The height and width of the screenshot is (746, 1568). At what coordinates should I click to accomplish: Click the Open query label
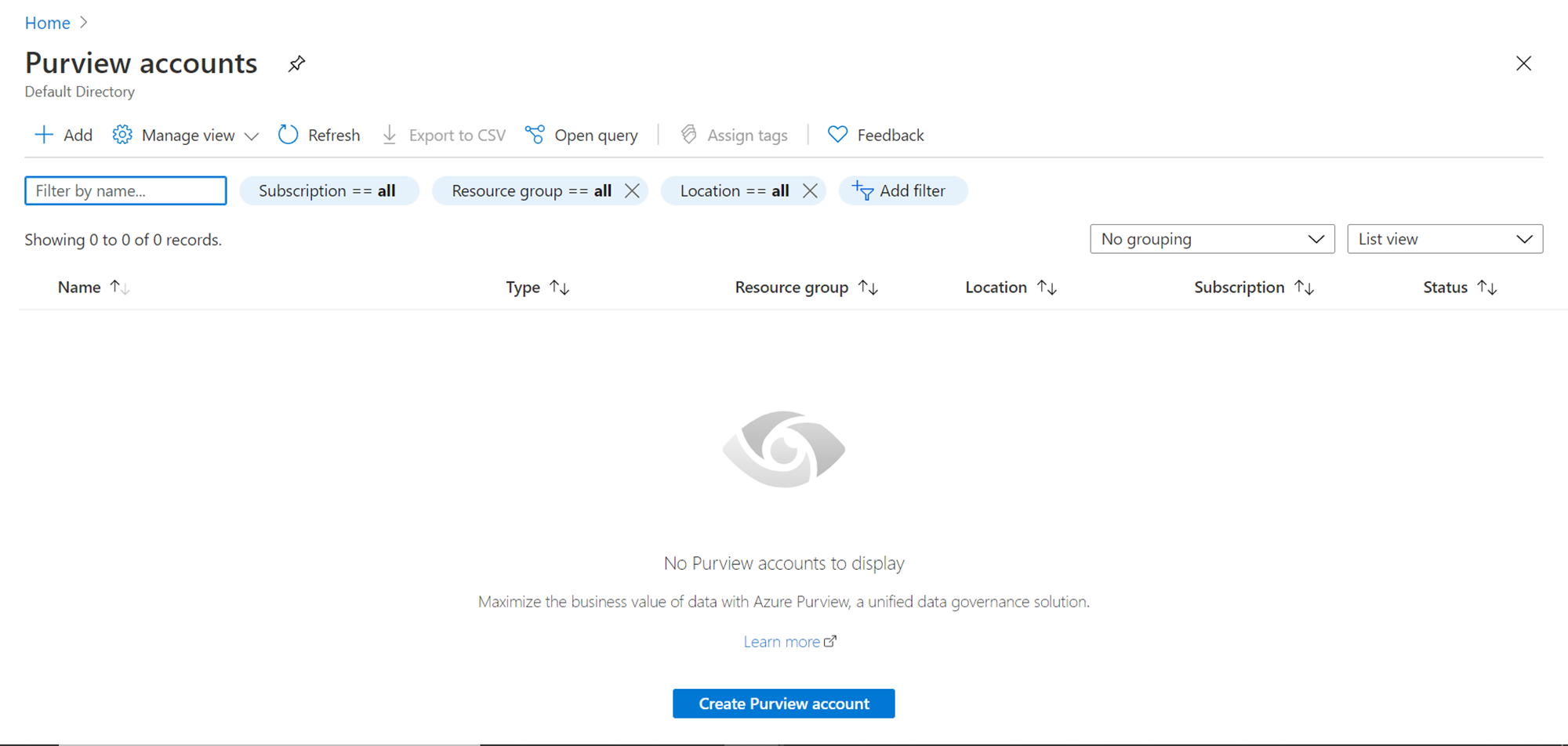tap(596, 136)
